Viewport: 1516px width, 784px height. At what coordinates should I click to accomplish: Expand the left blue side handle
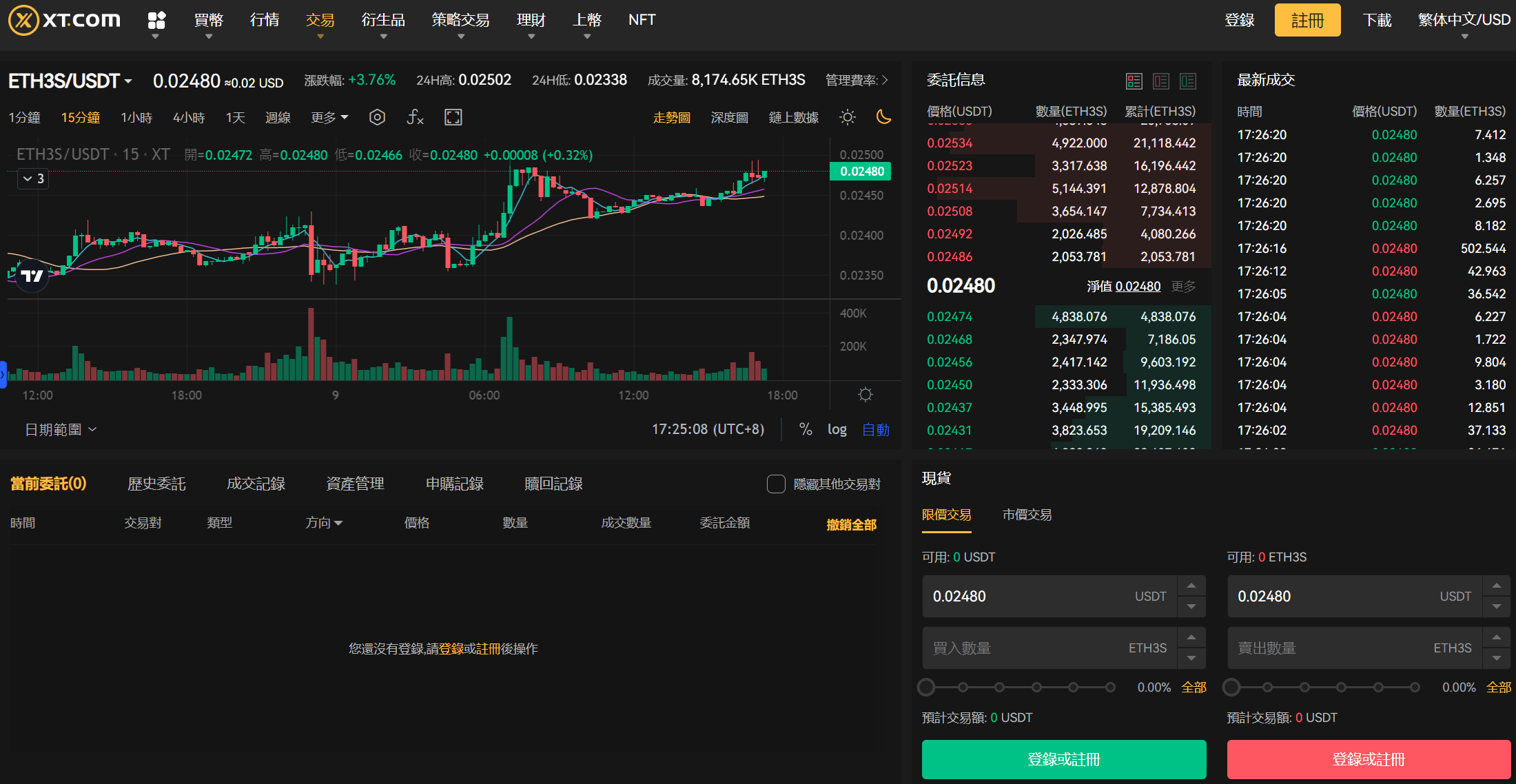3,374
